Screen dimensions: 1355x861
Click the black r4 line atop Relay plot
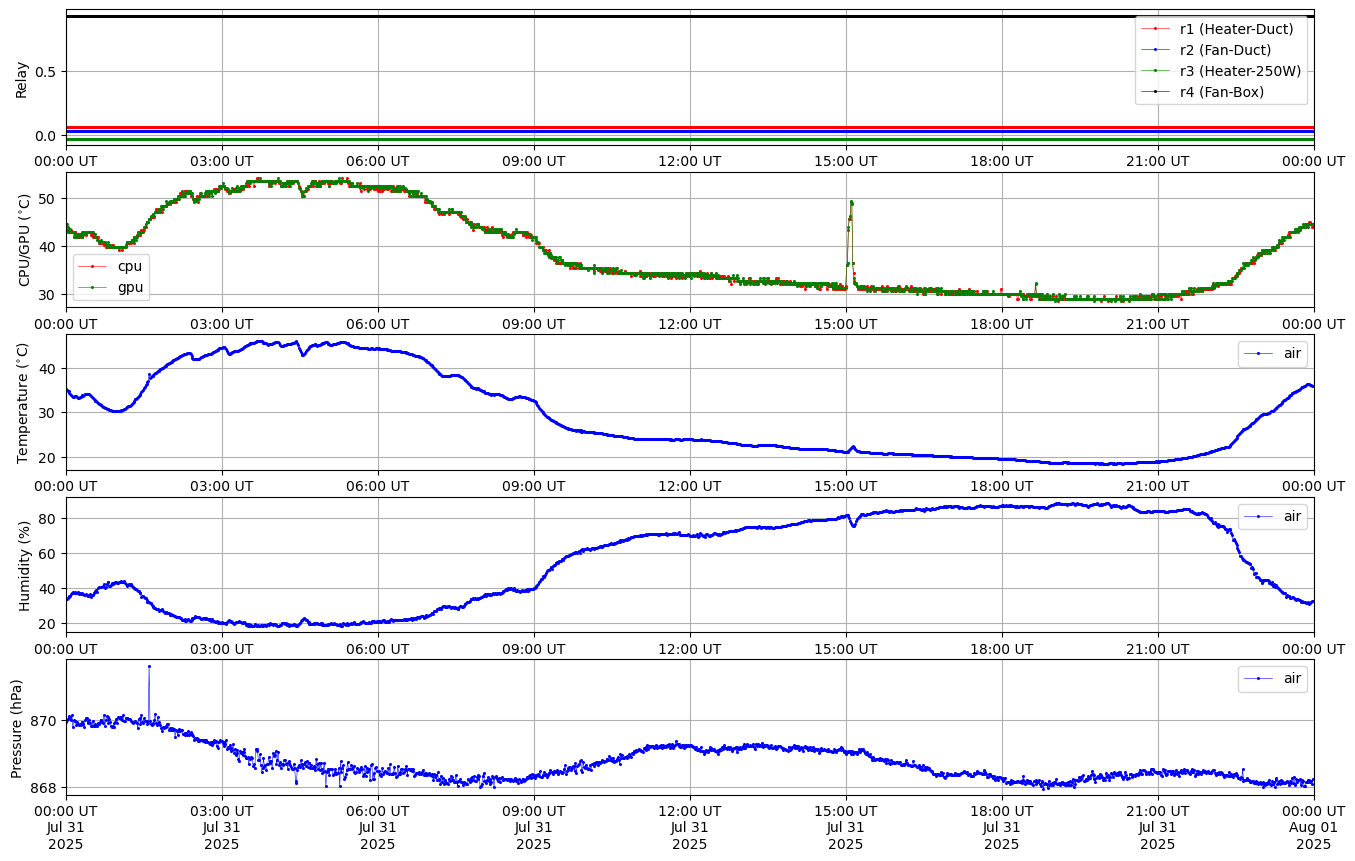coord(690,16)
